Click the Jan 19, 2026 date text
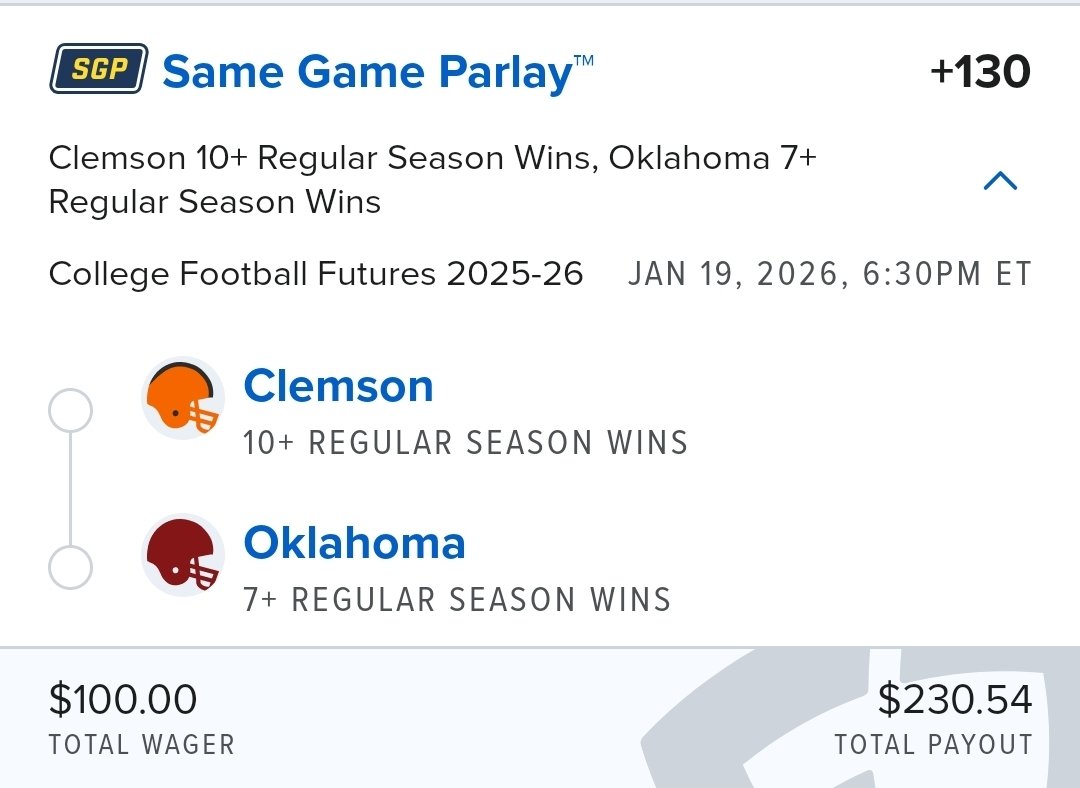 tap(829, 273)
